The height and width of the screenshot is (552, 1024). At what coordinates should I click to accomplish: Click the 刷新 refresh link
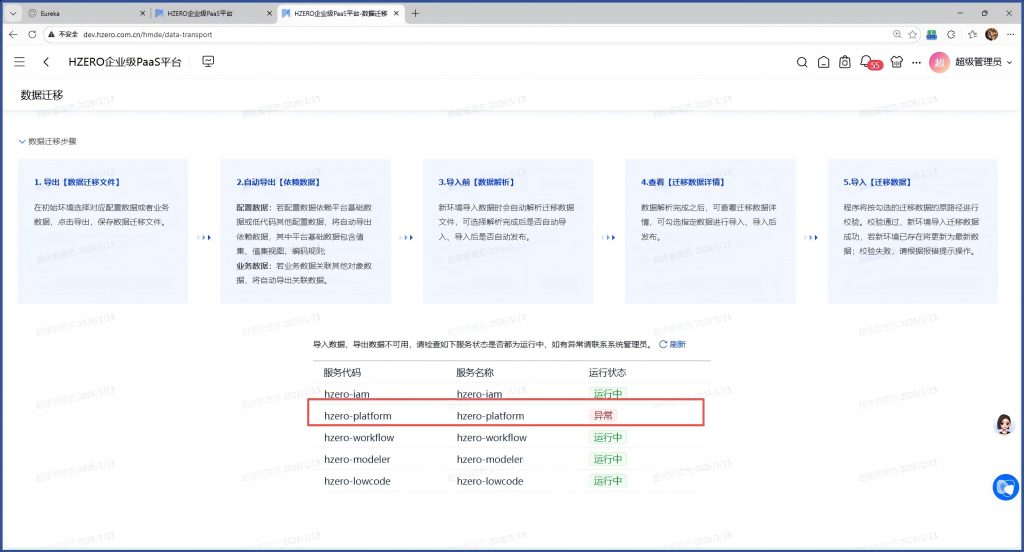click(x=672, y=344)
